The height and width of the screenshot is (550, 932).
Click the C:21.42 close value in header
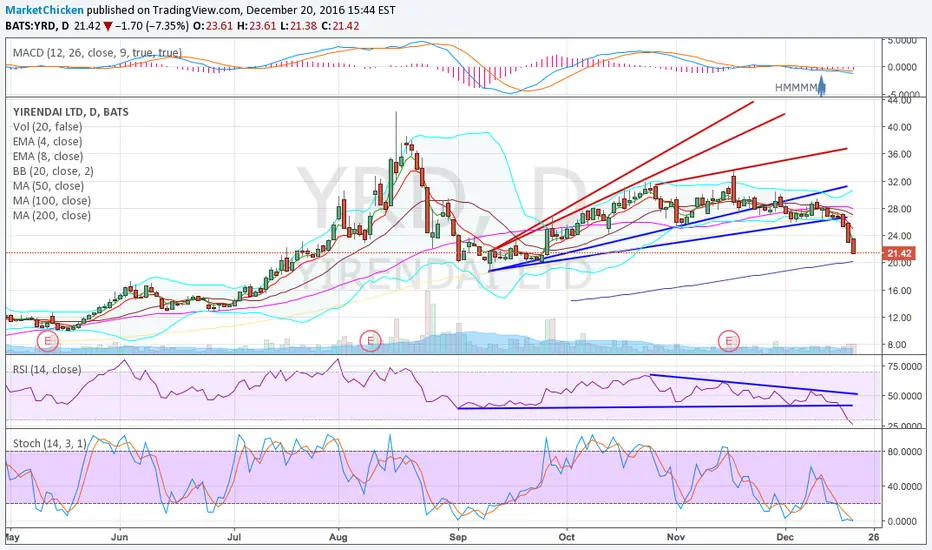340,26
